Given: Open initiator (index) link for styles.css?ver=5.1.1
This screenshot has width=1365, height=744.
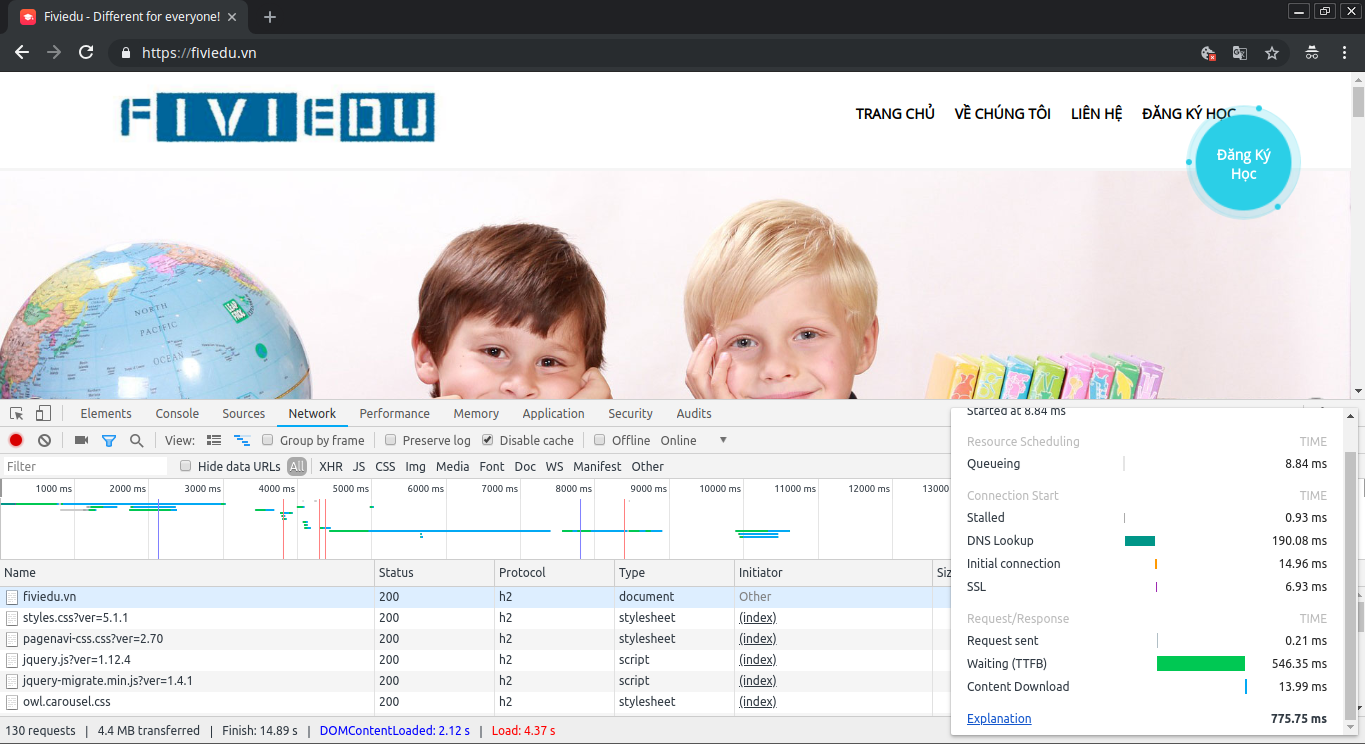Looking at the screenshot, I should pyautogui.click(x=757, y=618).
